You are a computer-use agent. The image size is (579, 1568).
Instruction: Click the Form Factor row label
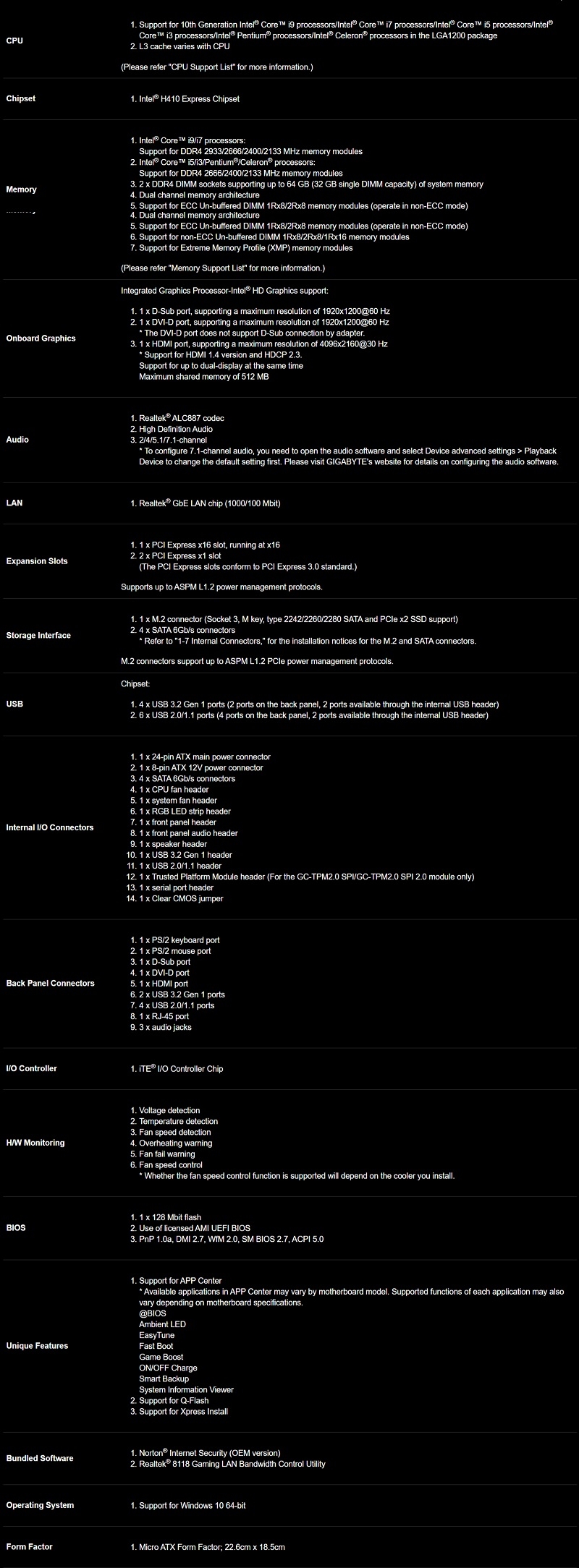click(x=30, y=1546)
